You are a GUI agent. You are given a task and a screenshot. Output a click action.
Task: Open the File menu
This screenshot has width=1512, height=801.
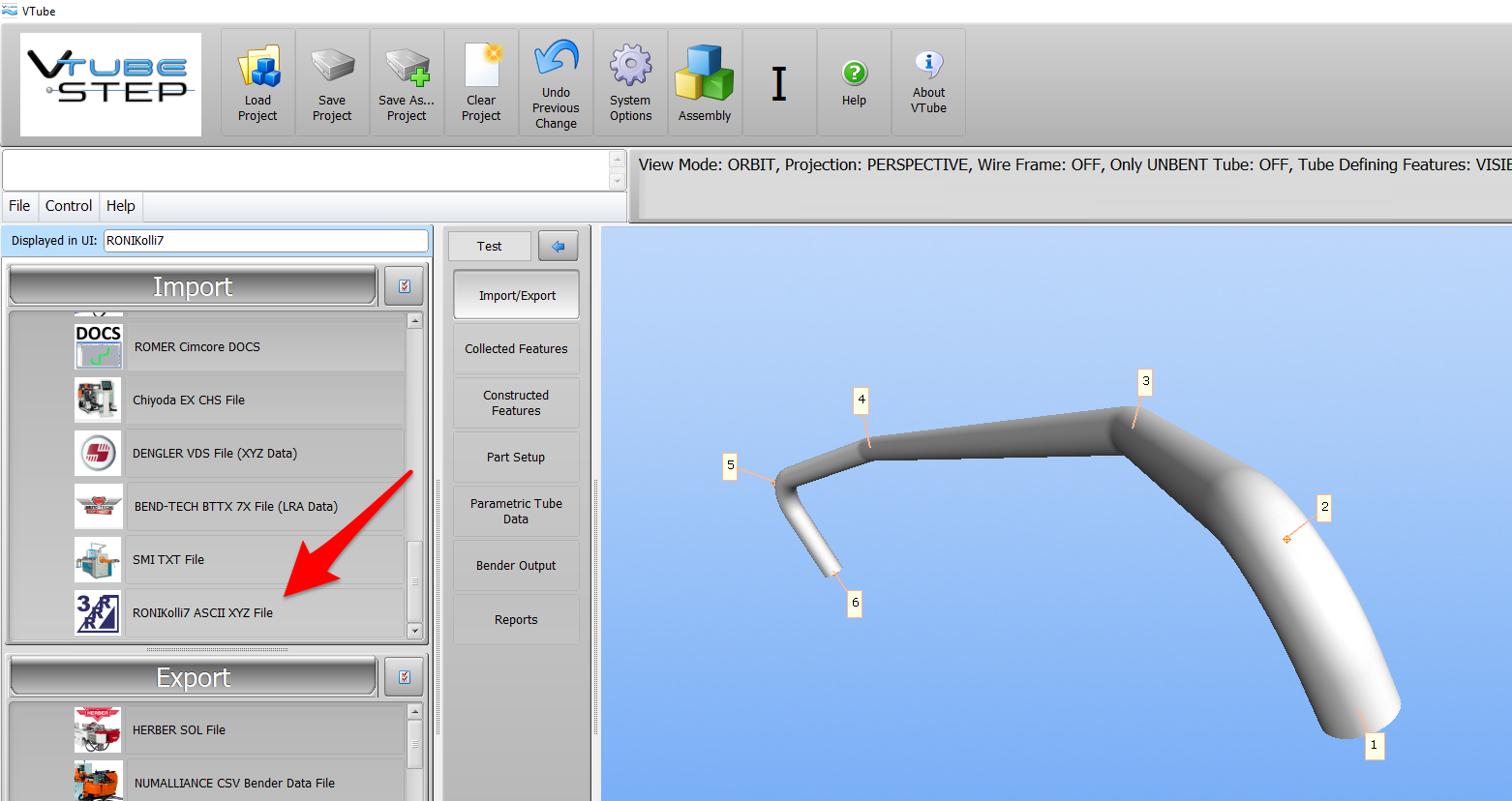pyautogui.click(x=19, y=206)
